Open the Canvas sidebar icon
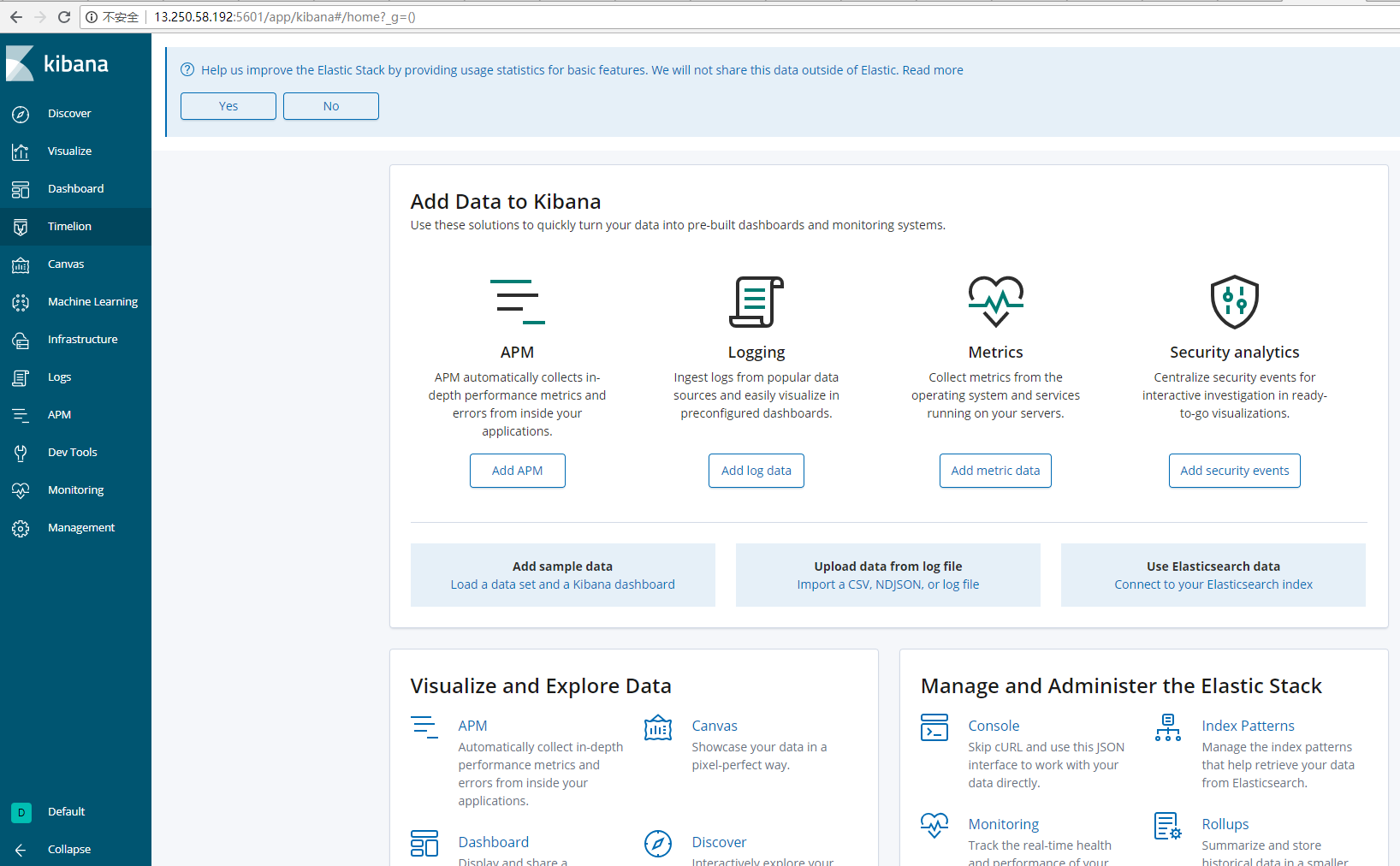1400x866 pixels. coord(21,264)
